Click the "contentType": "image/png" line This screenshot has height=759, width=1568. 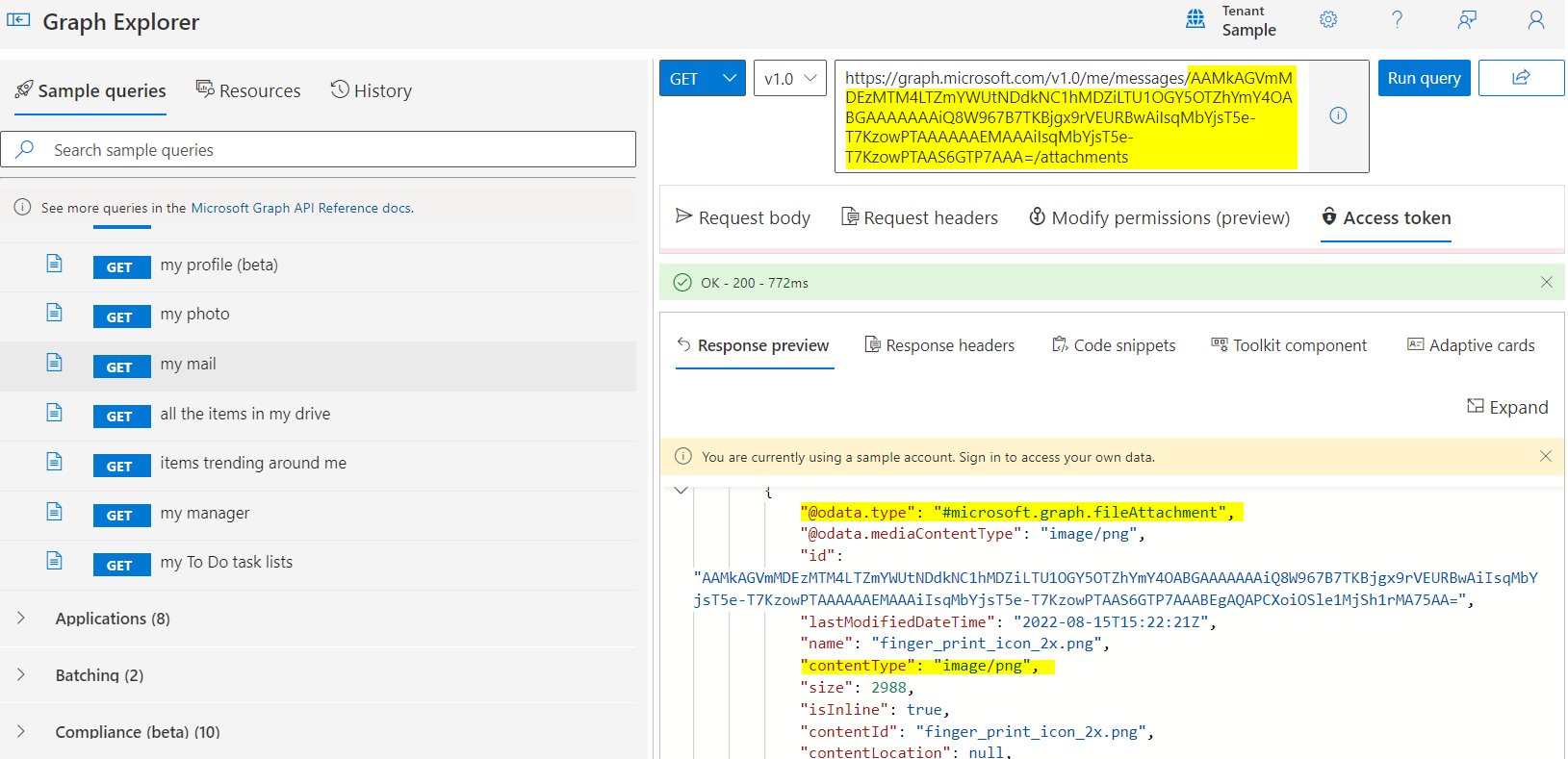pos(919,666)
